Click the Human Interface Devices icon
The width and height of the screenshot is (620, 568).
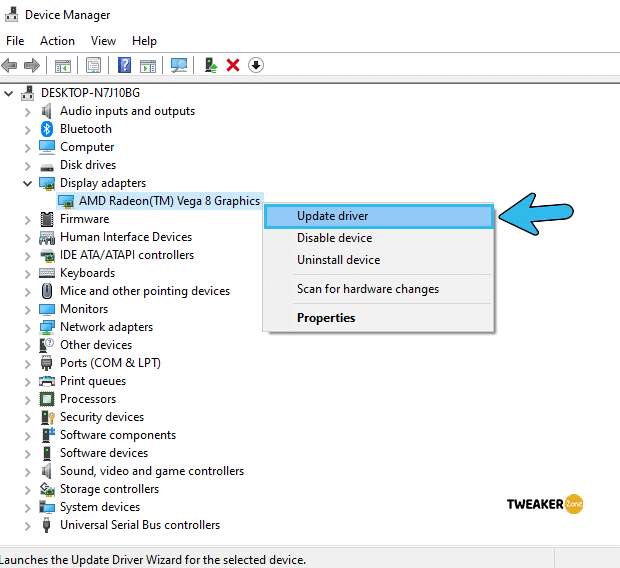point(47,237)
